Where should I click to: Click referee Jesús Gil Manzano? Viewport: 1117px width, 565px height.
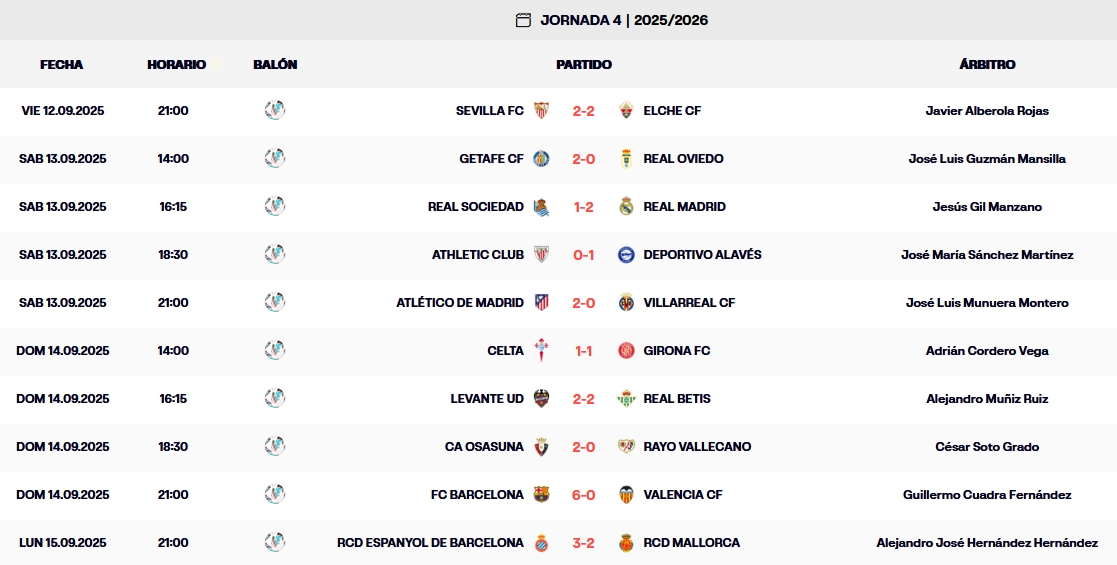(x=987, y=207)
